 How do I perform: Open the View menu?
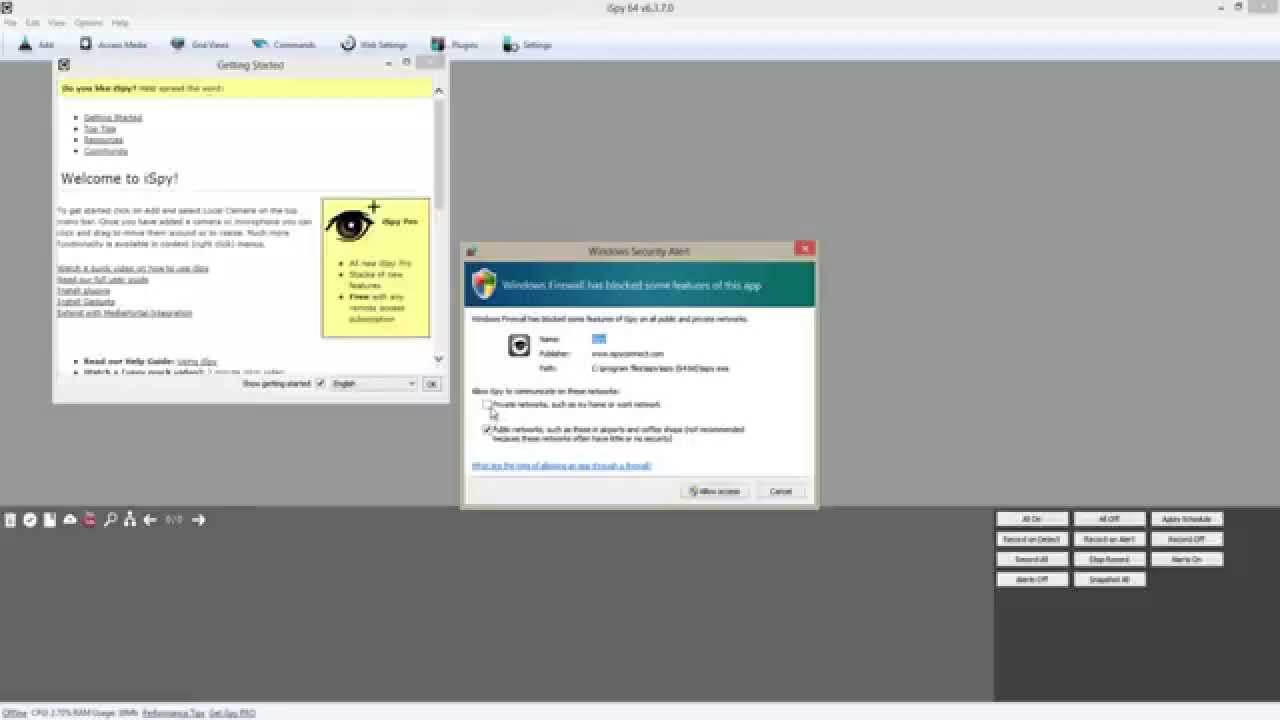tap(57, 22)
